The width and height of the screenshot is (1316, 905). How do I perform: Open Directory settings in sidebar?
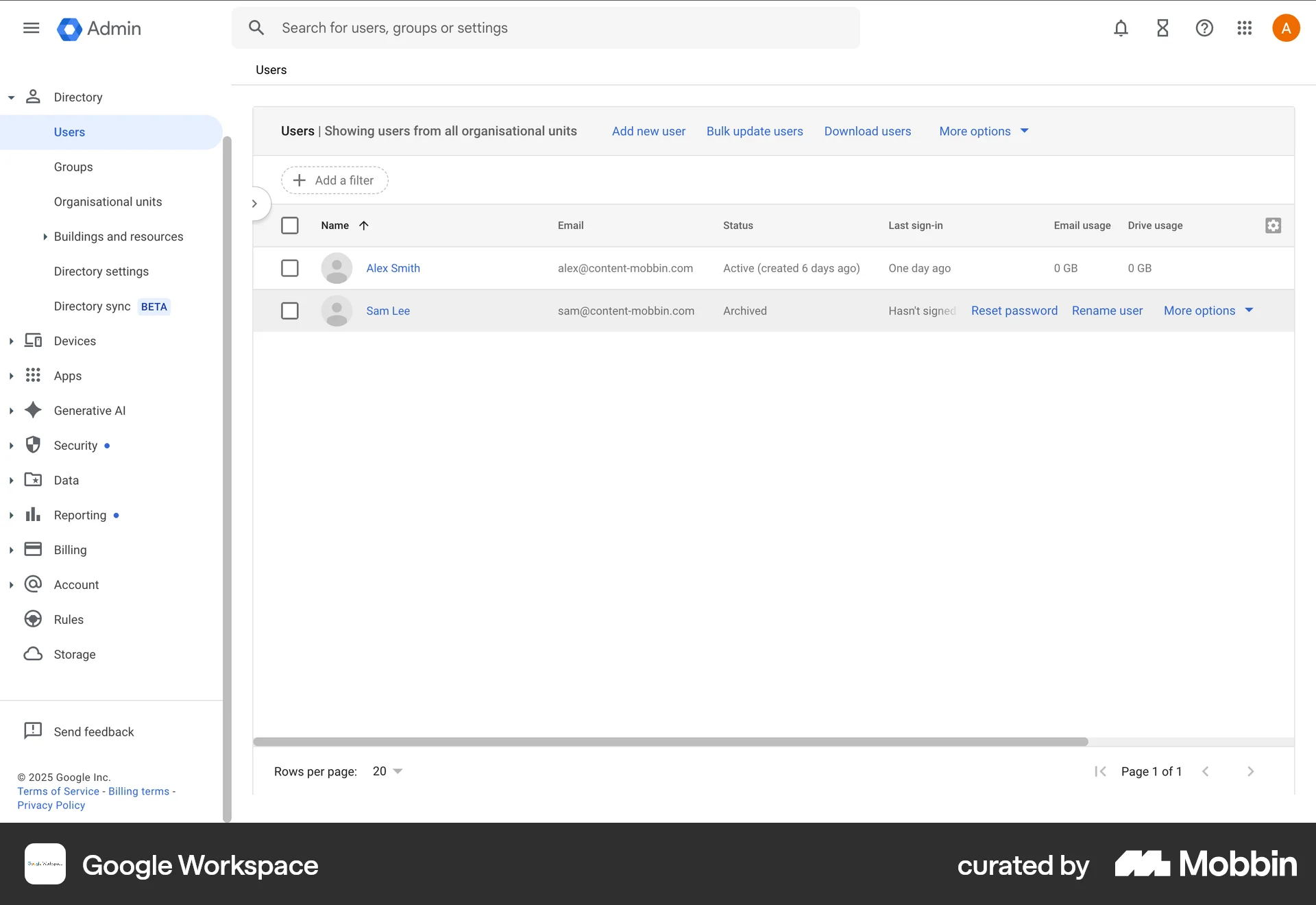(x=101, y=271)
